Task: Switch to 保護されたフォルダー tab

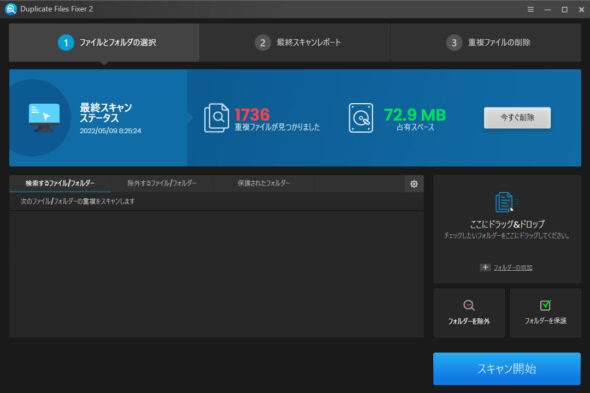Action: coord(263,183)
